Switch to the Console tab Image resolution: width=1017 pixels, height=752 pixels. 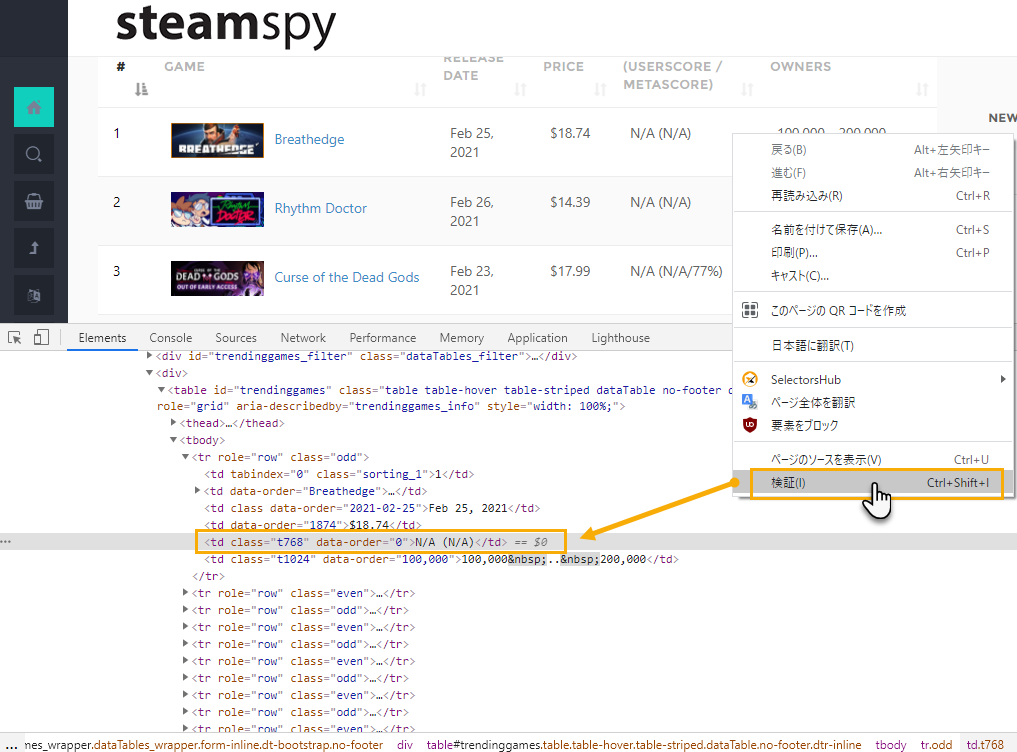pyautogui.click(x=171, y=338)
